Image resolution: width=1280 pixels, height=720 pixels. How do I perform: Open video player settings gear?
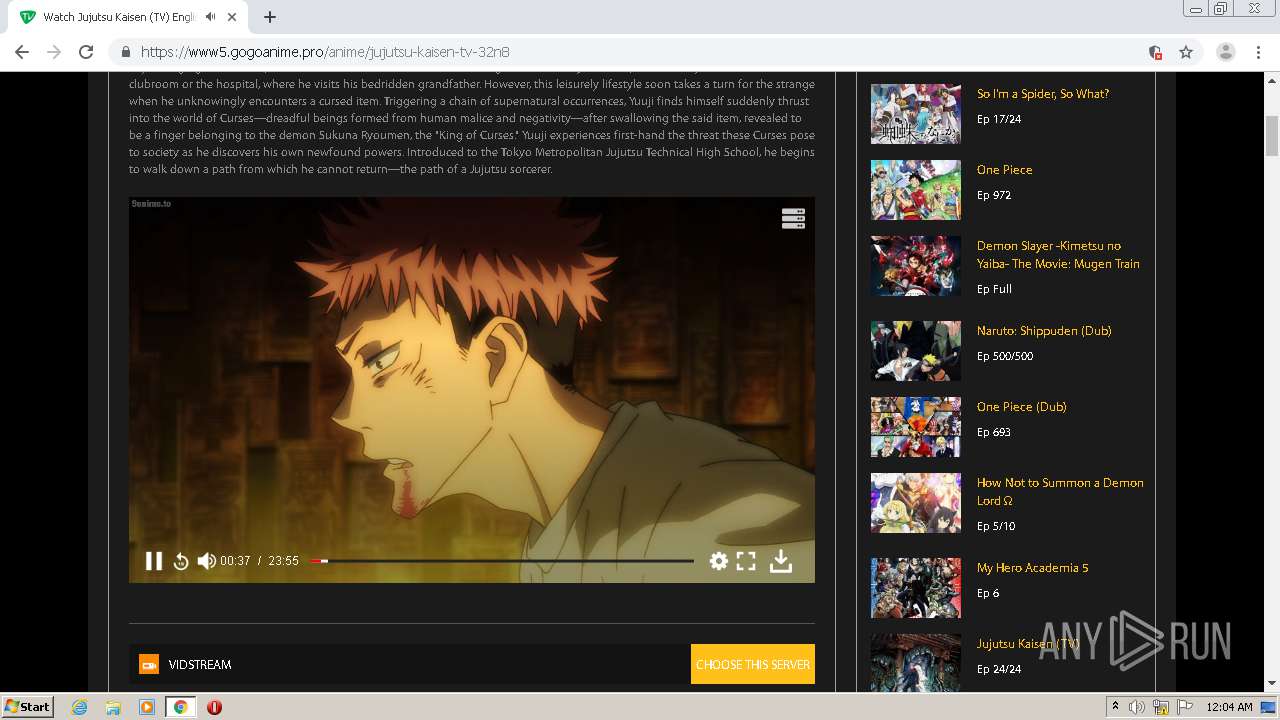(718, 561)
